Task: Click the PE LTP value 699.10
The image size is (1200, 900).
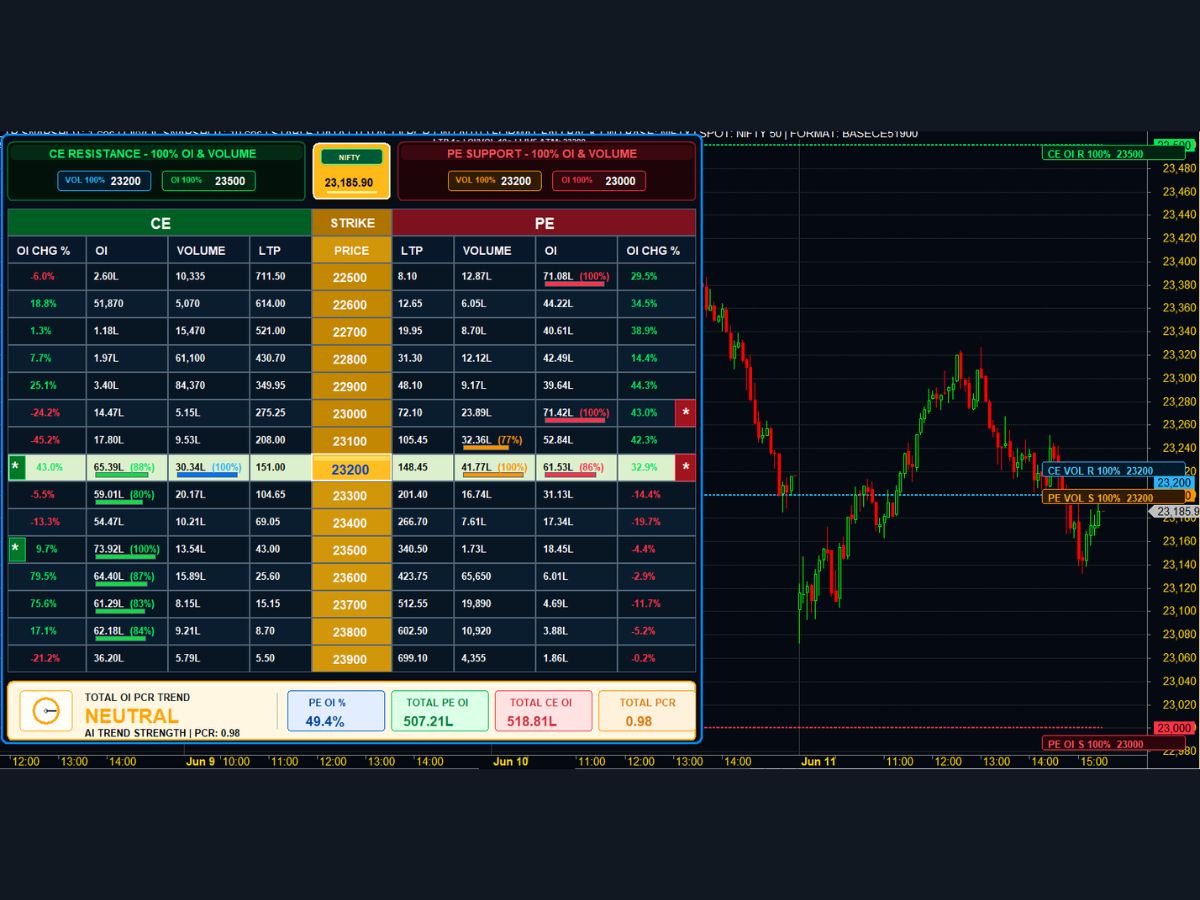Action: click(413, 658)
